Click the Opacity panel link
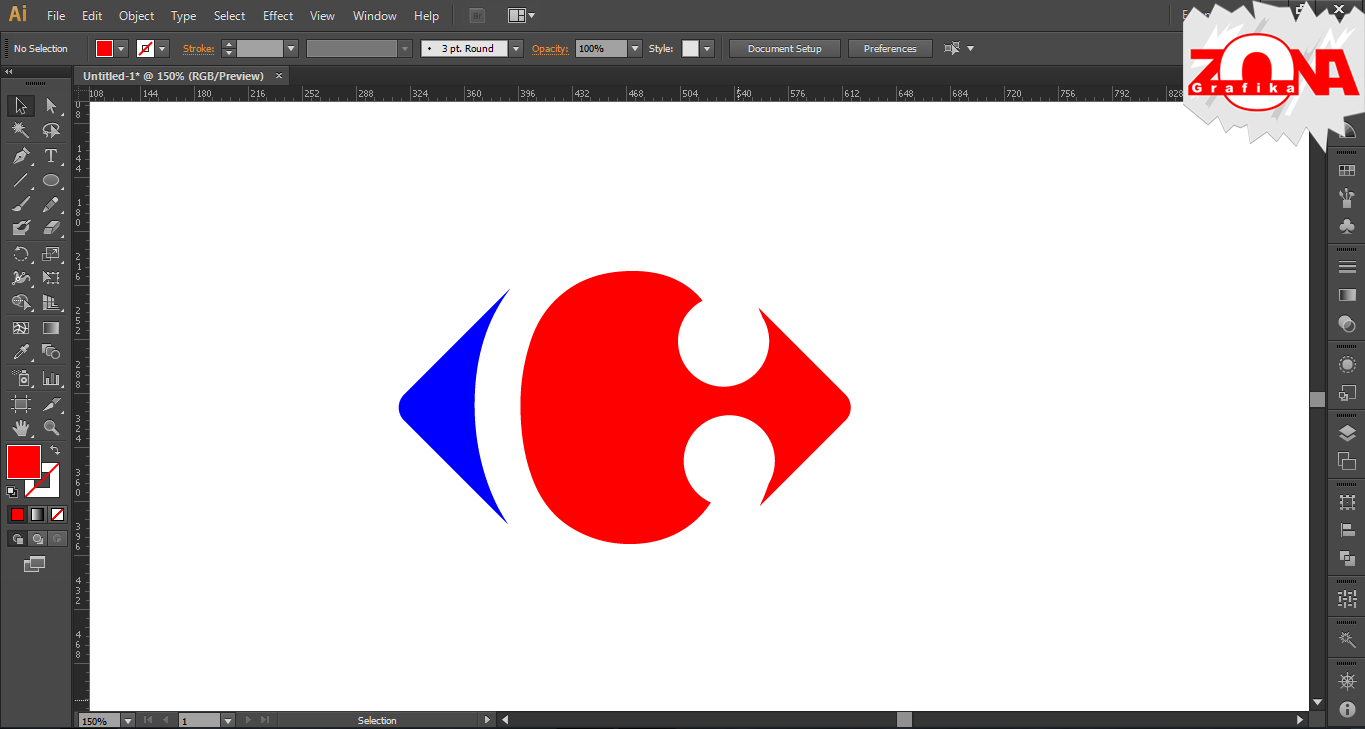The height and width of the screenshot is (729, 1365). [x=550, y=48]
